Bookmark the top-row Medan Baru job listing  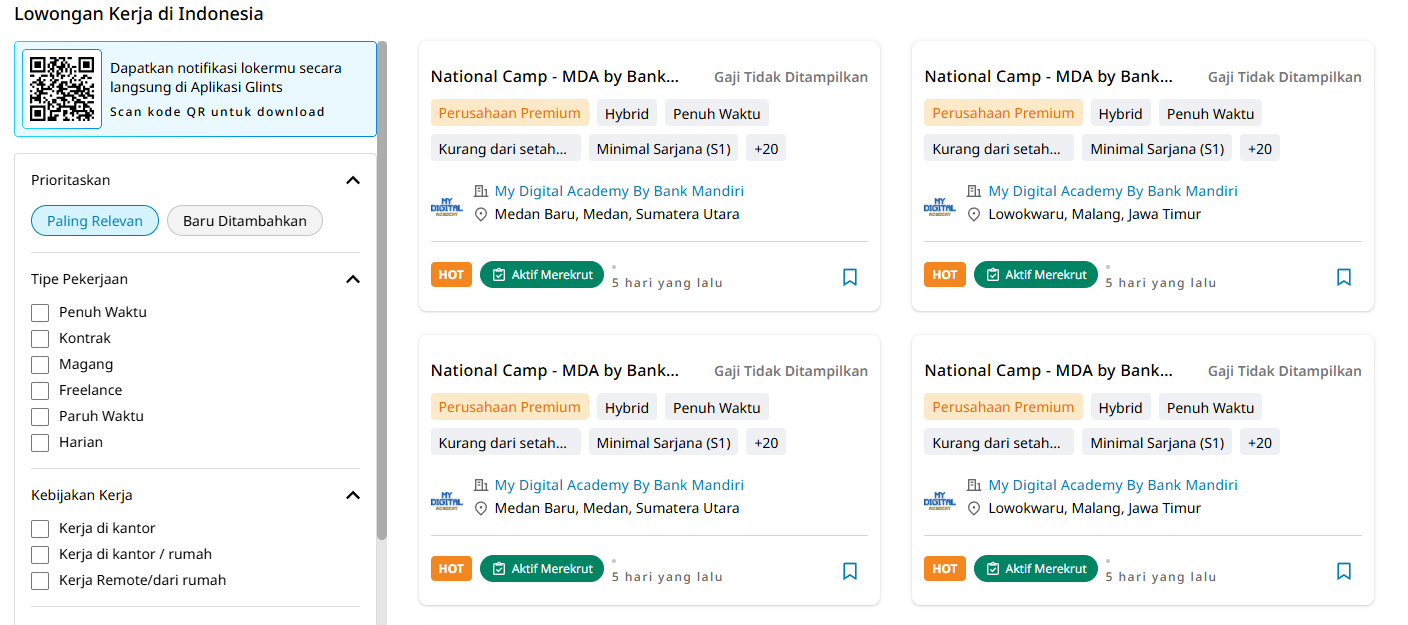[x=850, y=277]
